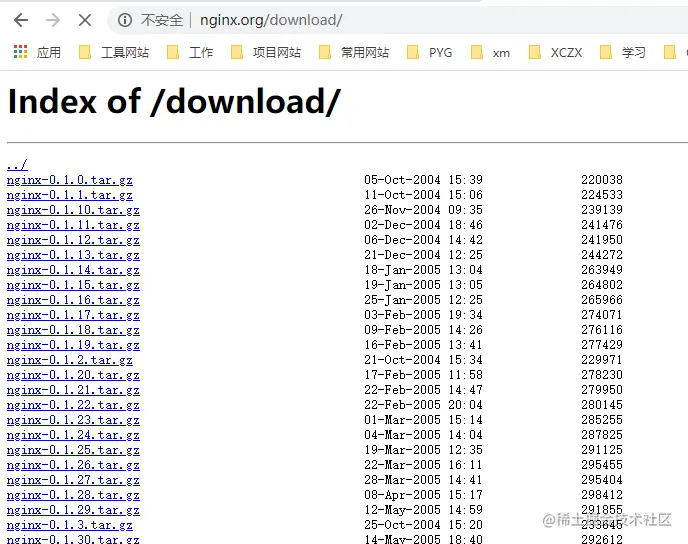Download nginx-0.1.27.tar.gz
688x544 pixels.
73,480
